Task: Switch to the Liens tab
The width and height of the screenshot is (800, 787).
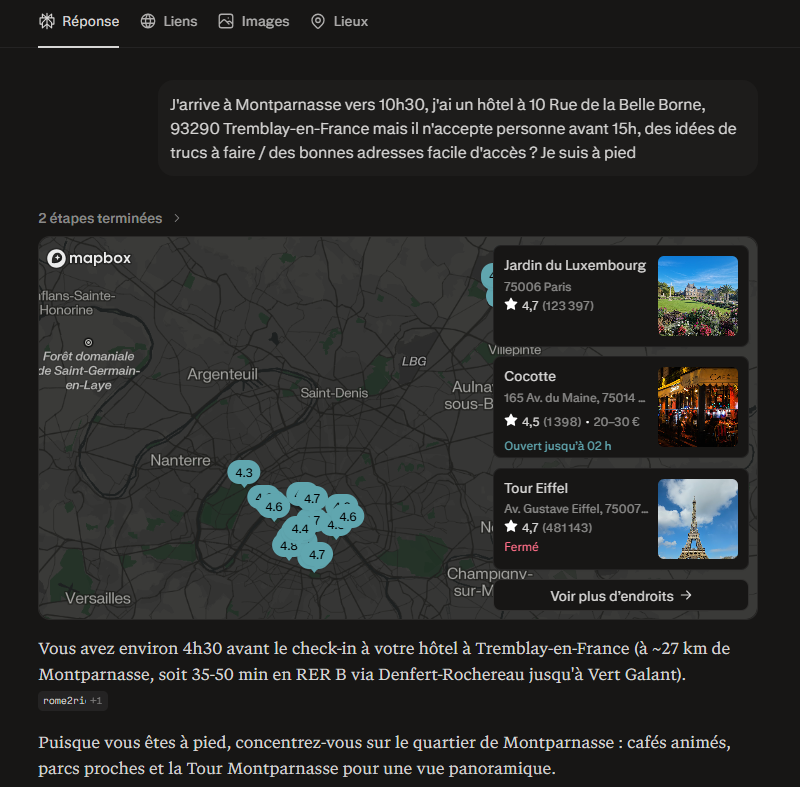Action: point(180,21)
